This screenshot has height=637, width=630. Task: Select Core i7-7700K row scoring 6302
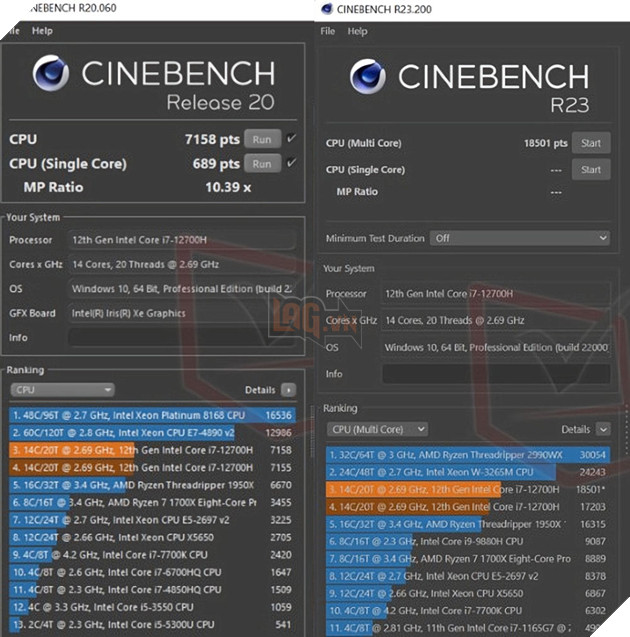click(468, 611)
